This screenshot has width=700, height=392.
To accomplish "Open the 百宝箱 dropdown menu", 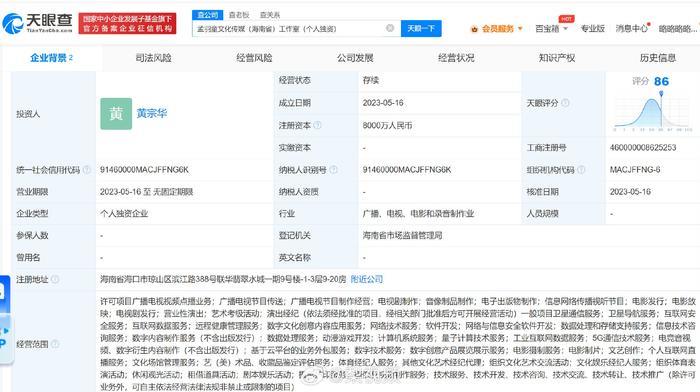I will point(551,29).
